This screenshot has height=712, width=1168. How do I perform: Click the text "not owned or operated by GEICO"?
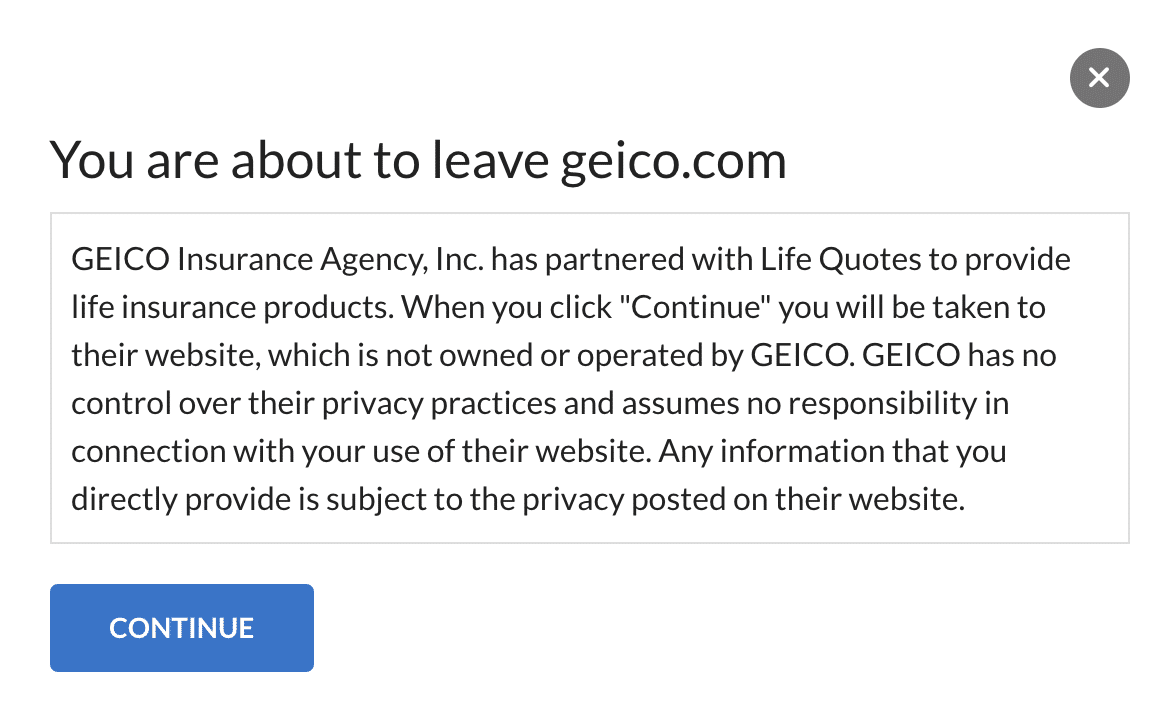(x=618, y=355)
